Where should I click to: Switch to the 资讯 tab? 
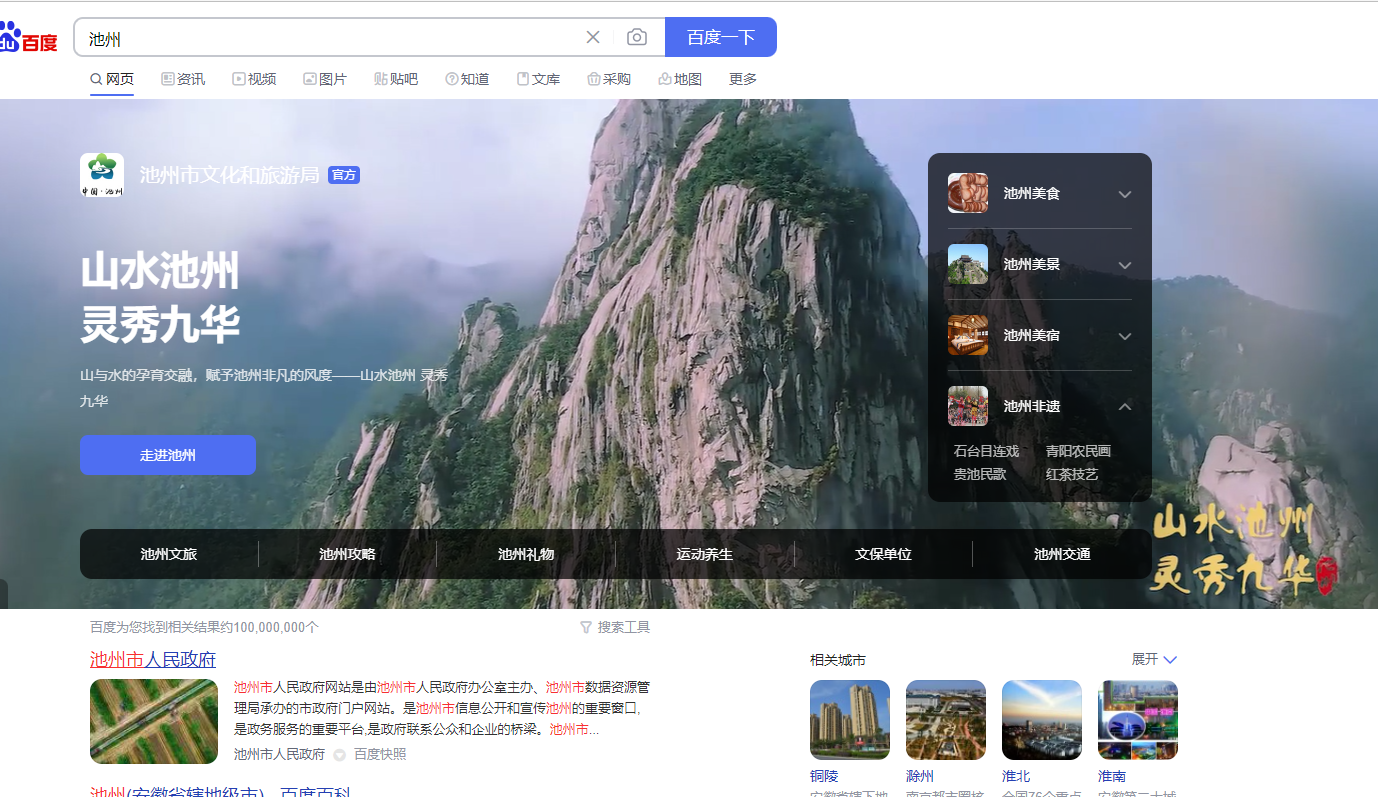pos(183,79)
